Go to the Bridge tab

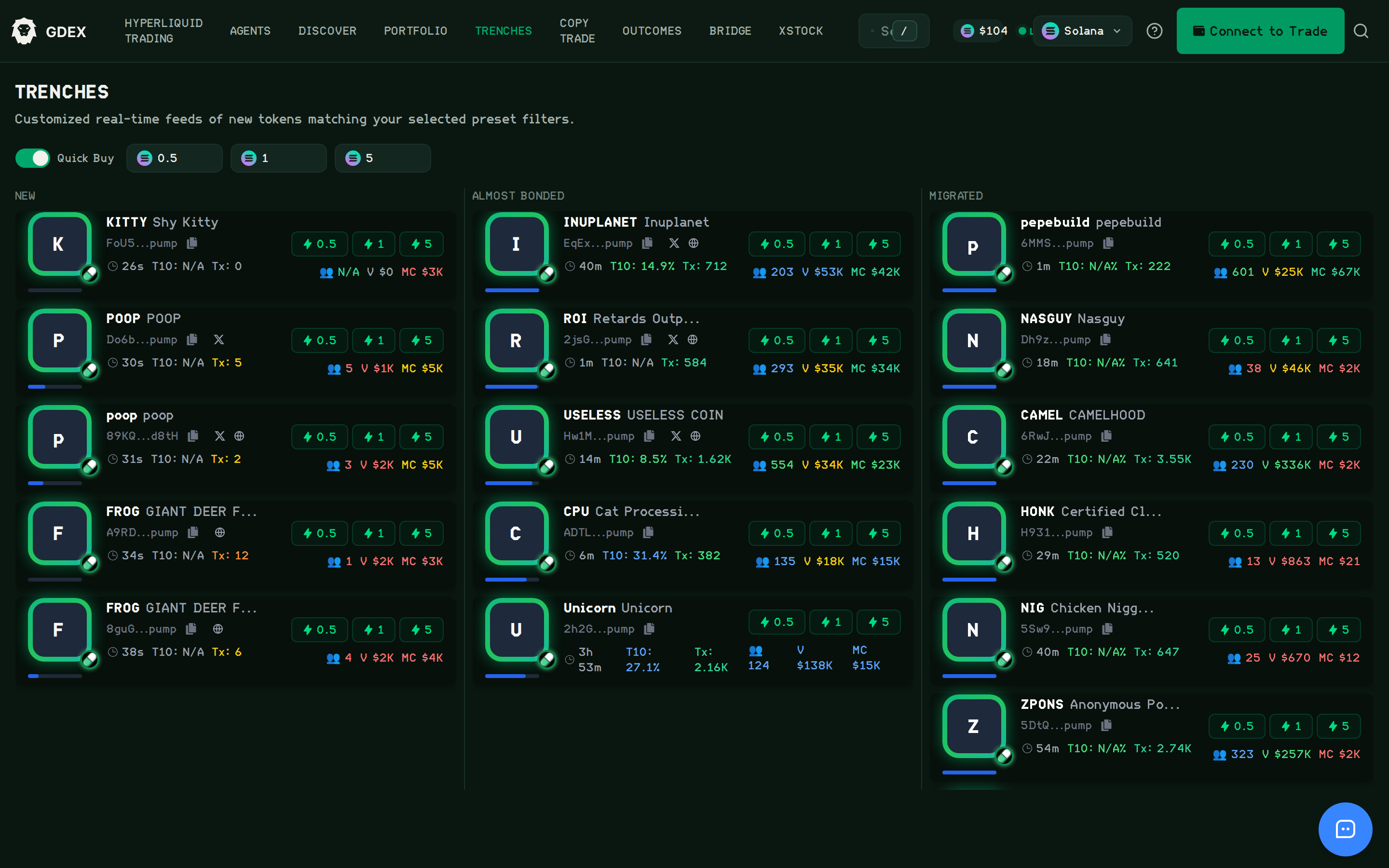tap(730, 31)
